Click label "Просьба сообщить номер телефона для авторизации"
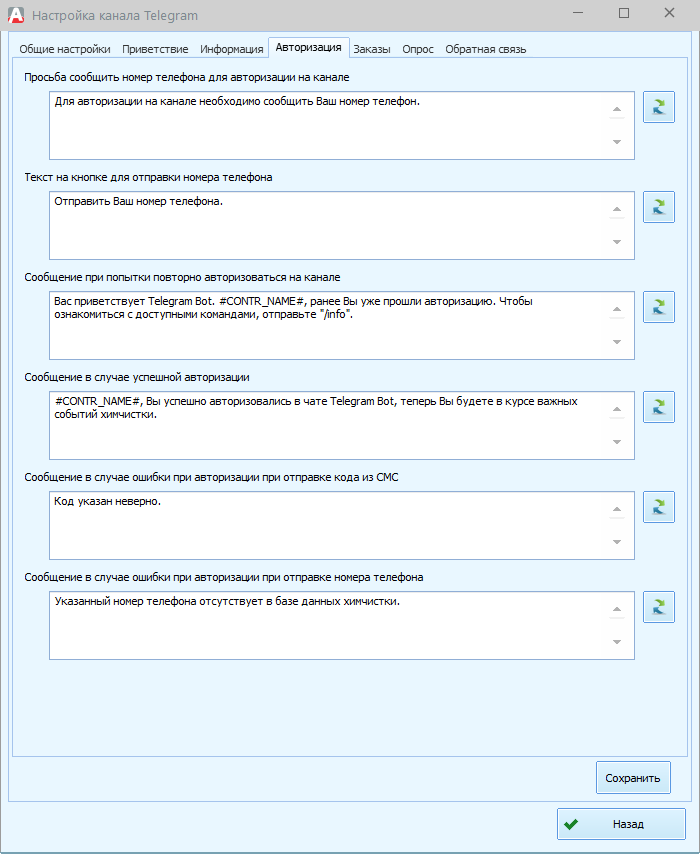 (187, 77)
